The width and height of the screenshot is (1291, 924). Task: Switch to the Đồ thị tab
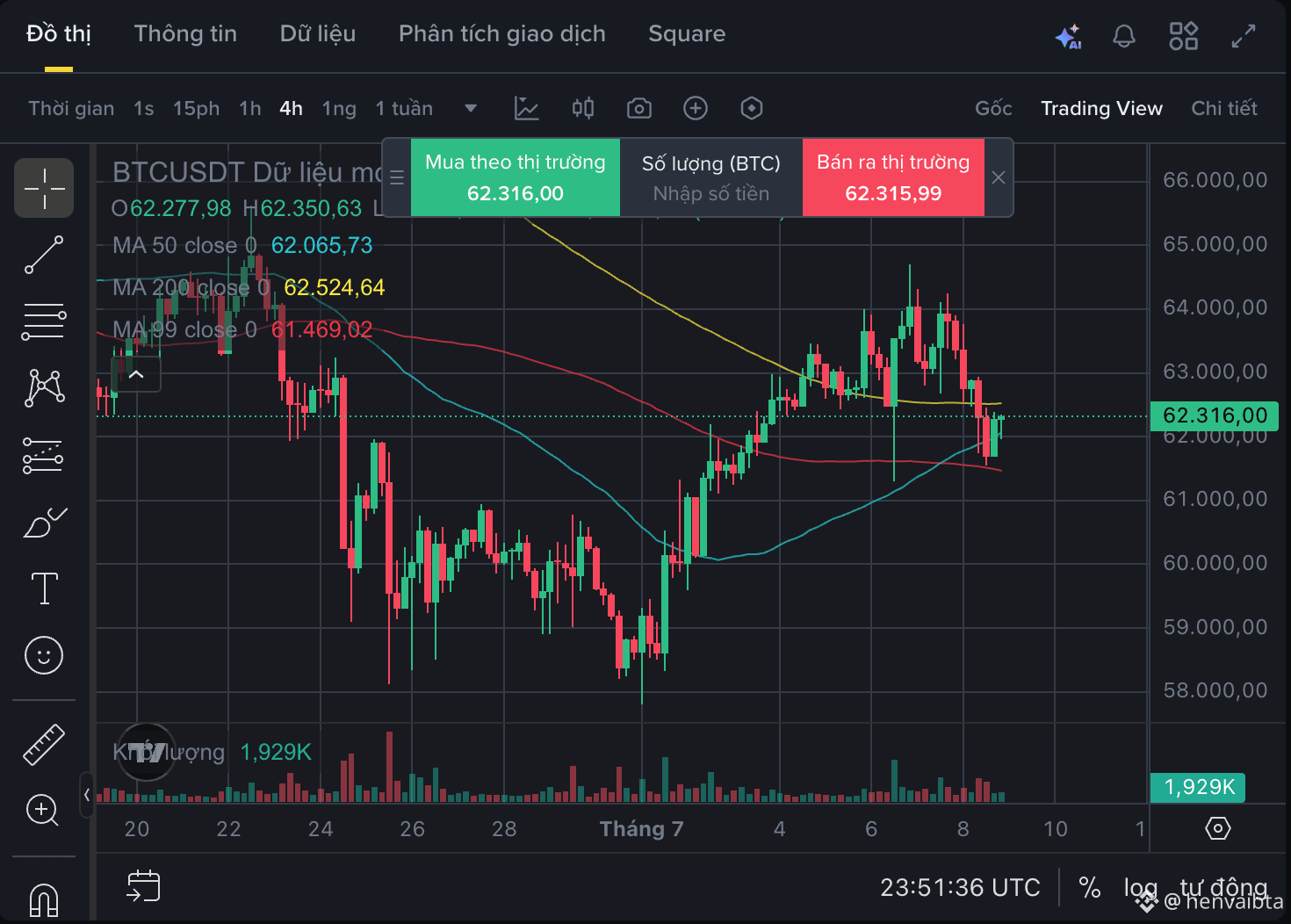coord(59,34)
